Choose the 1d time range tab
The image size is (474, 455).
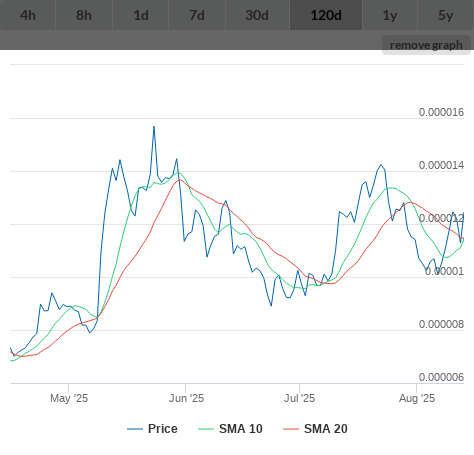[141, 15]
